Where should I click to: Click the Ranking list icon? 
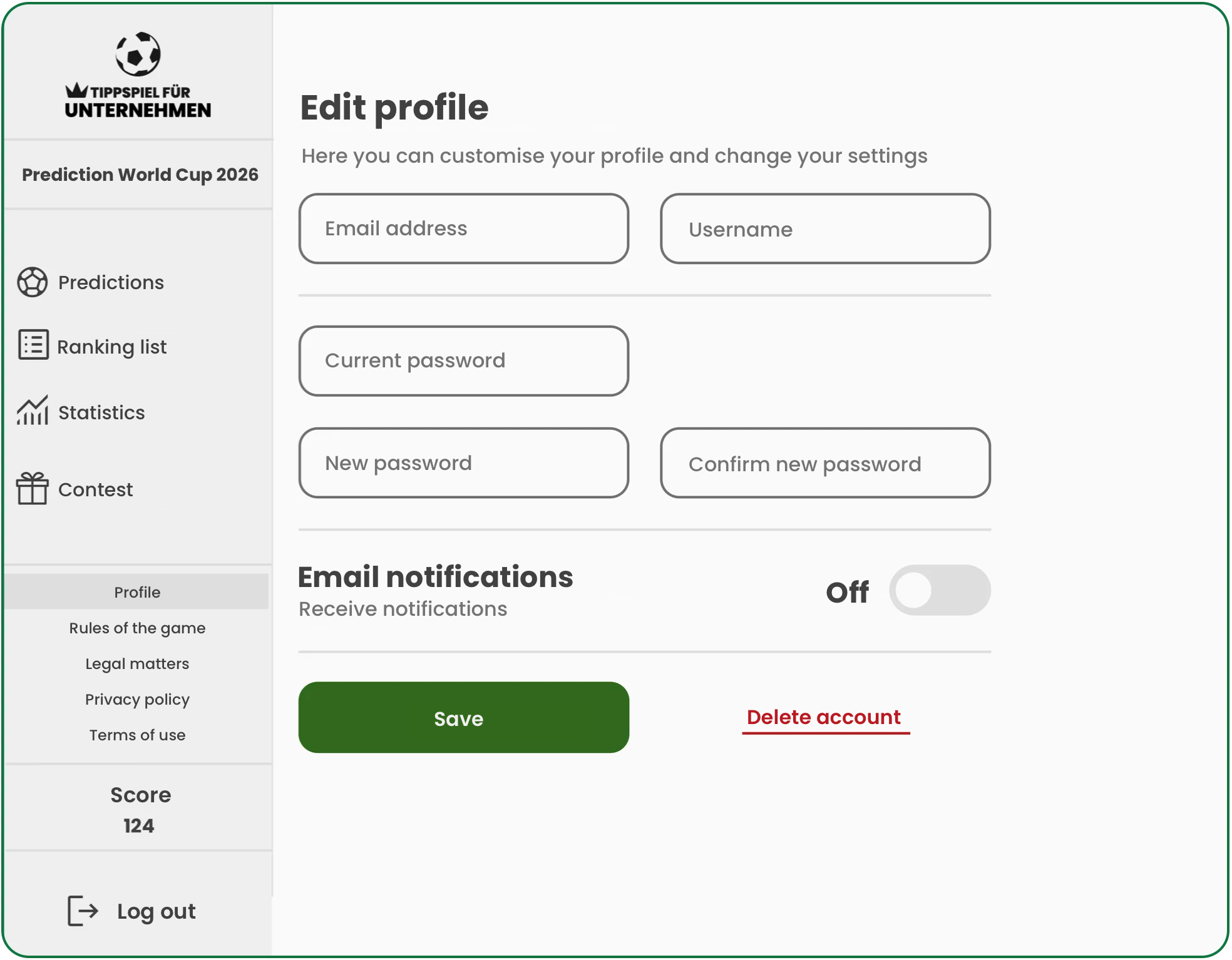pyautogui.click(x=33, y=345)
